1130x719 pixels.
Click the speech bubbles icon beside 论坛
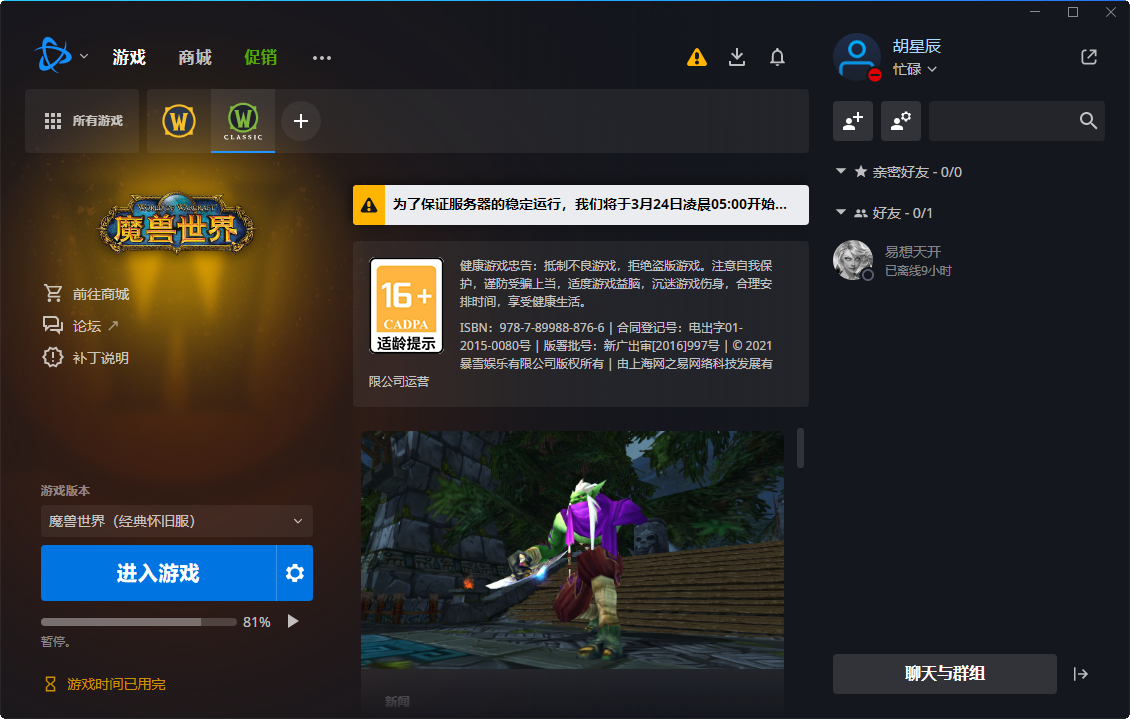(53, 325)
